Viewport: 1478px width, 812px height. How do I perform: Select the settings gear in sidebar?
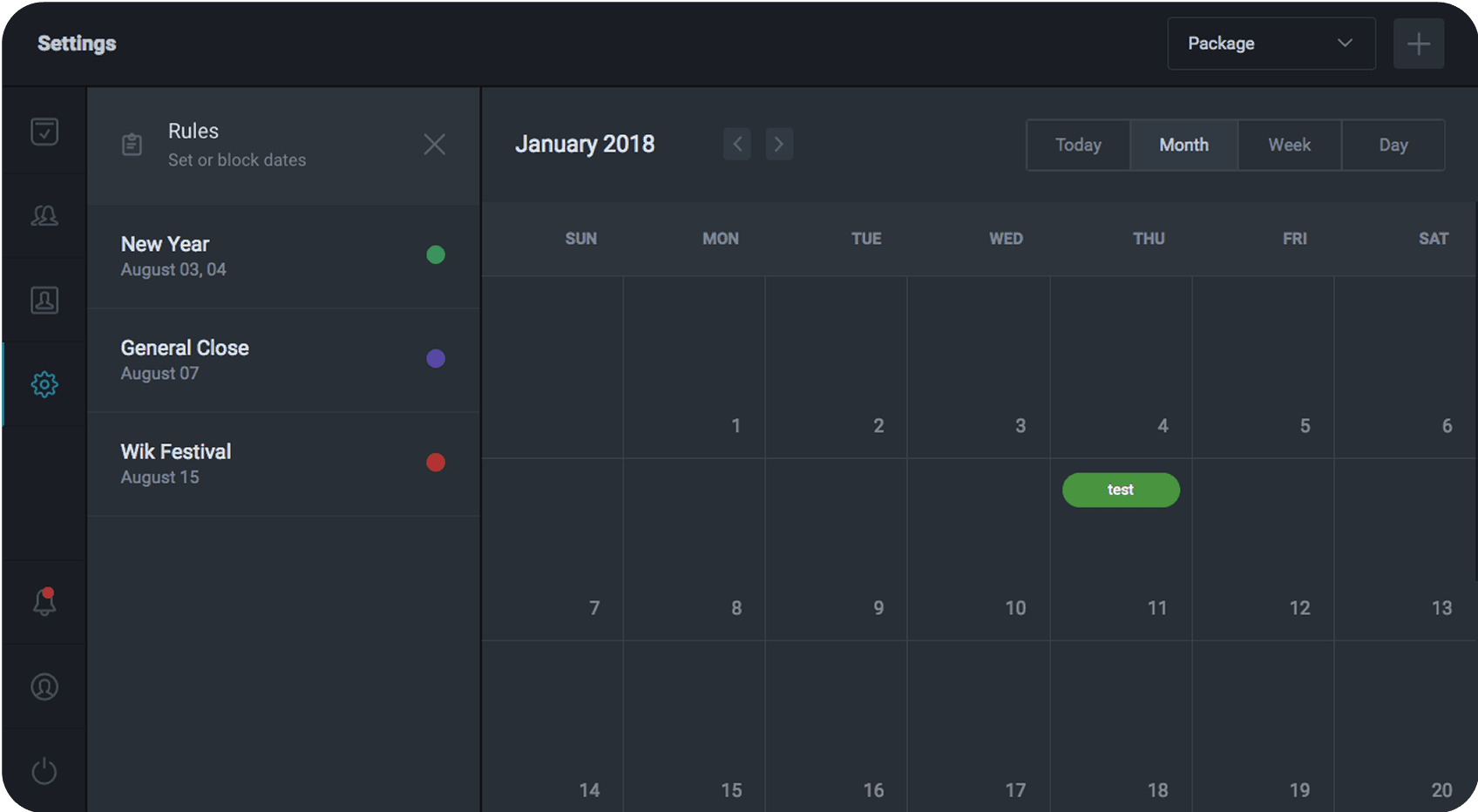[44, 384]
